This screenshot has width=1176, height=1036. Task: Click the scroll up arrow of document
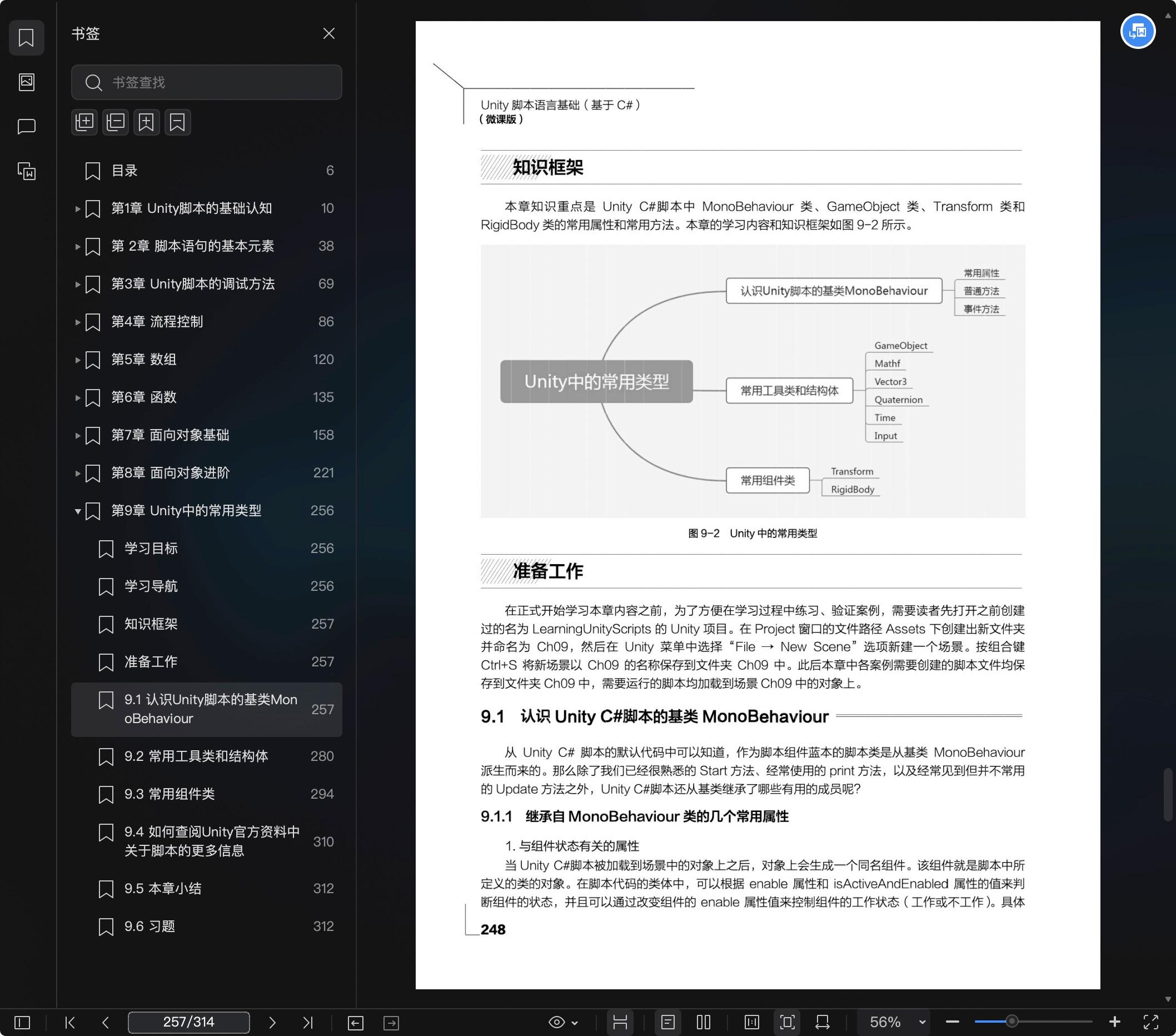tap(1167, 16)
